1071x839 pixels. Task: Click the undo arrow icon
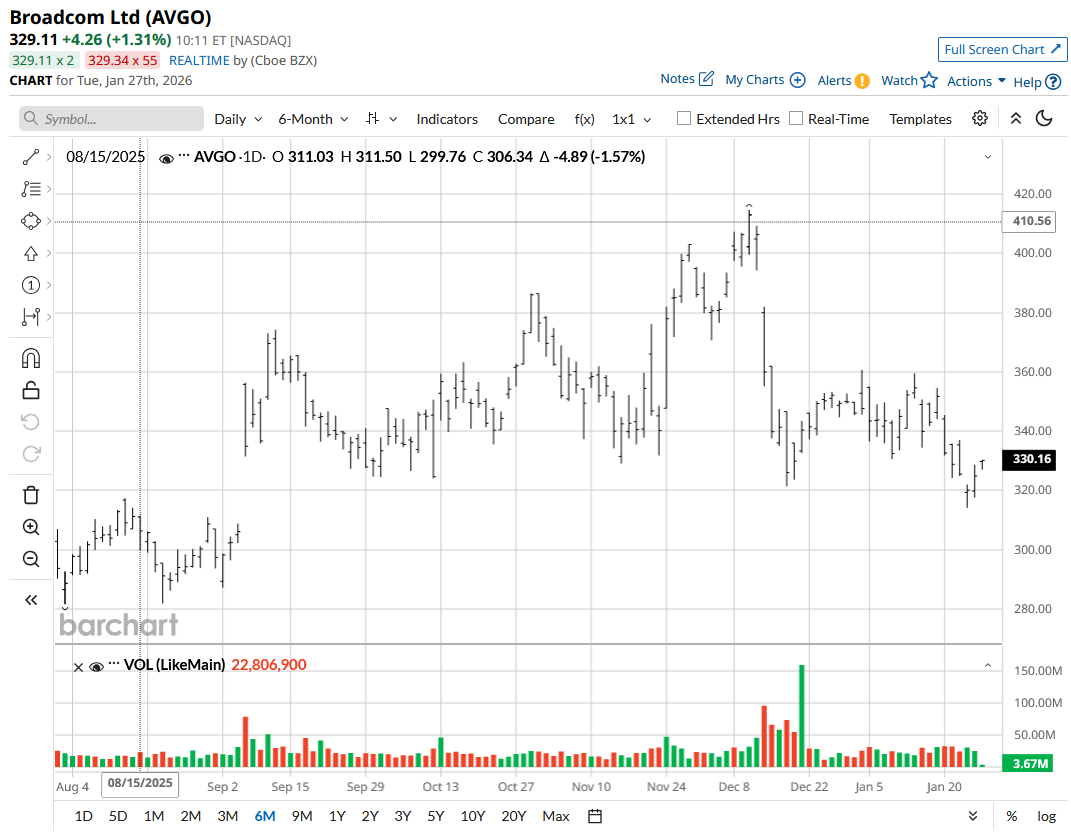coord(31,422)
